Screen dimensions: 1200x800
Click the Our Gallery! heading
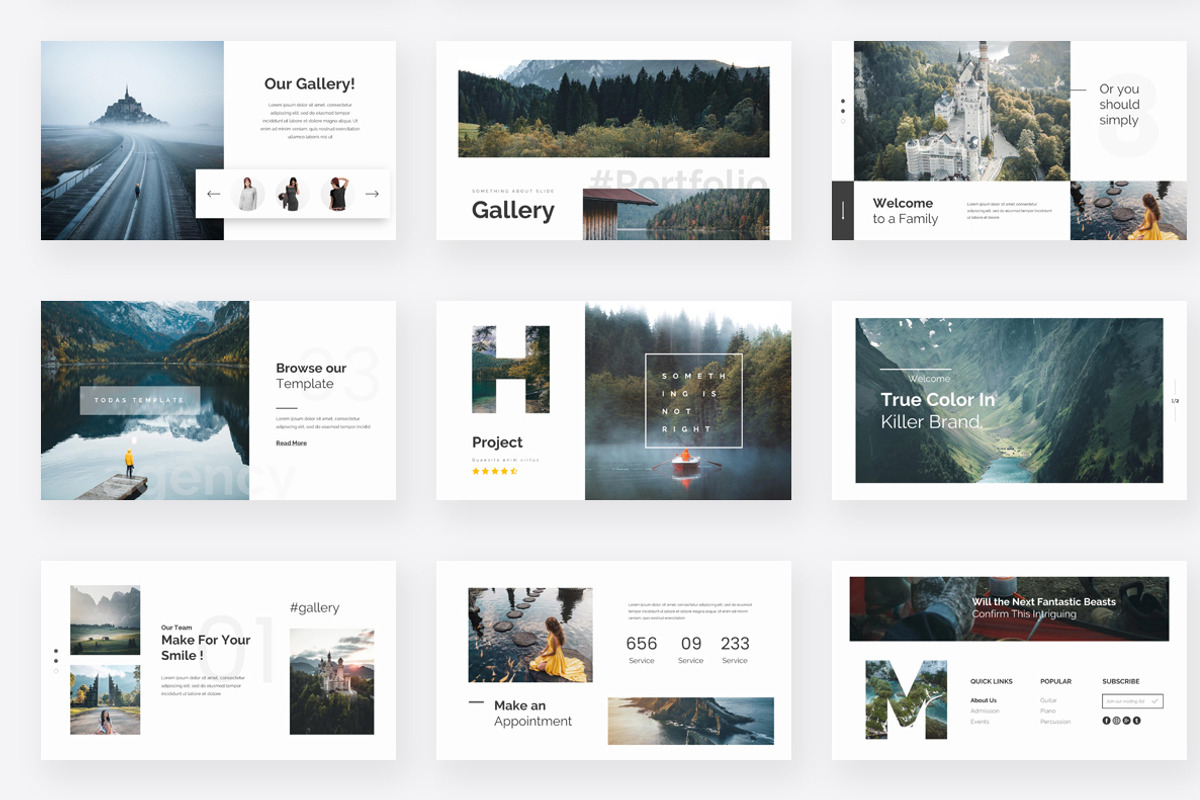tap(309, 84)
